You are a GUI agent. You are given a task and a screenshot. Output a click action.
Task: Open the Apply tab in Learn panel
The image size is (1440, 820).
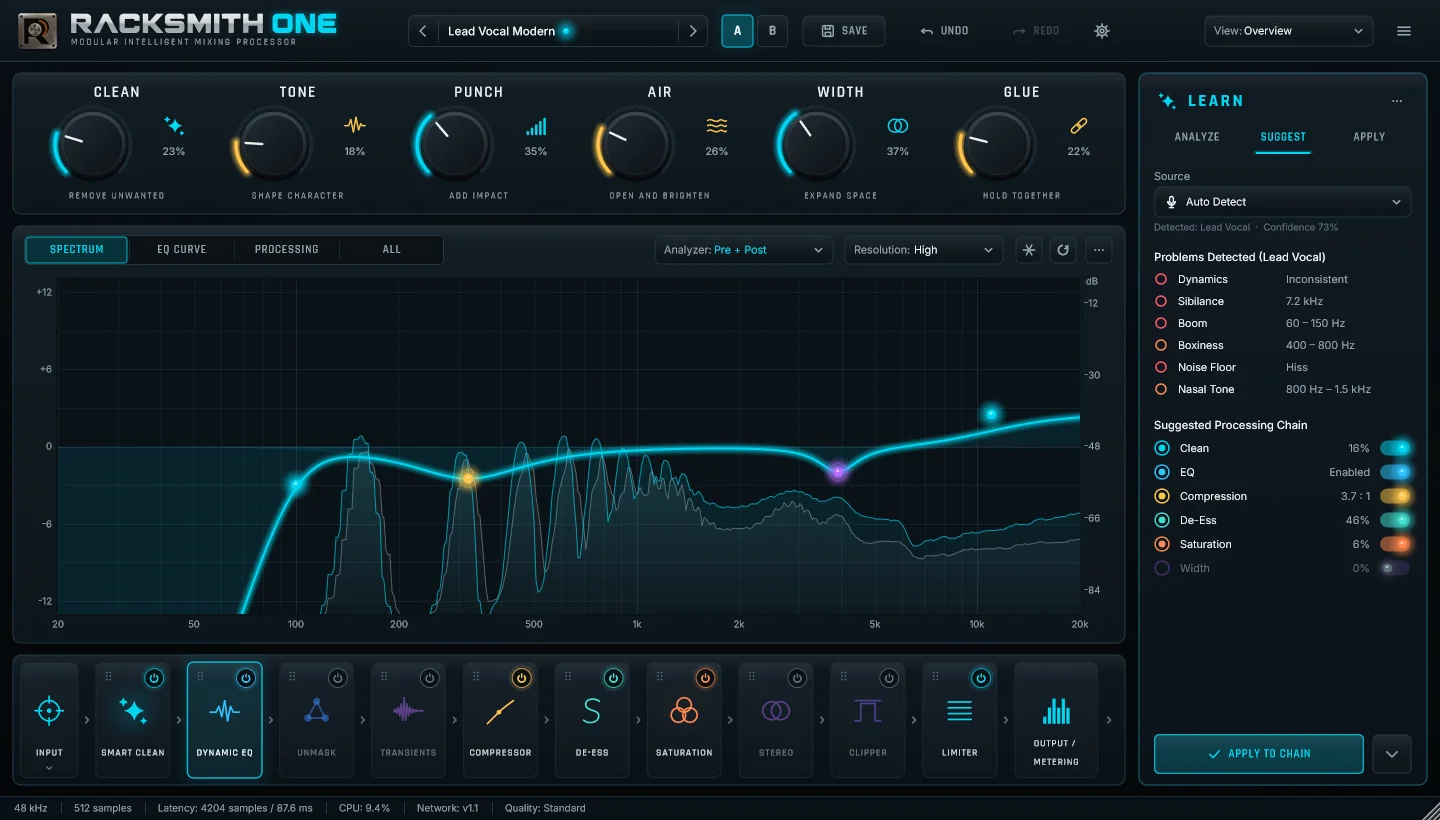pyautogui.click(x=1369, y=137)
